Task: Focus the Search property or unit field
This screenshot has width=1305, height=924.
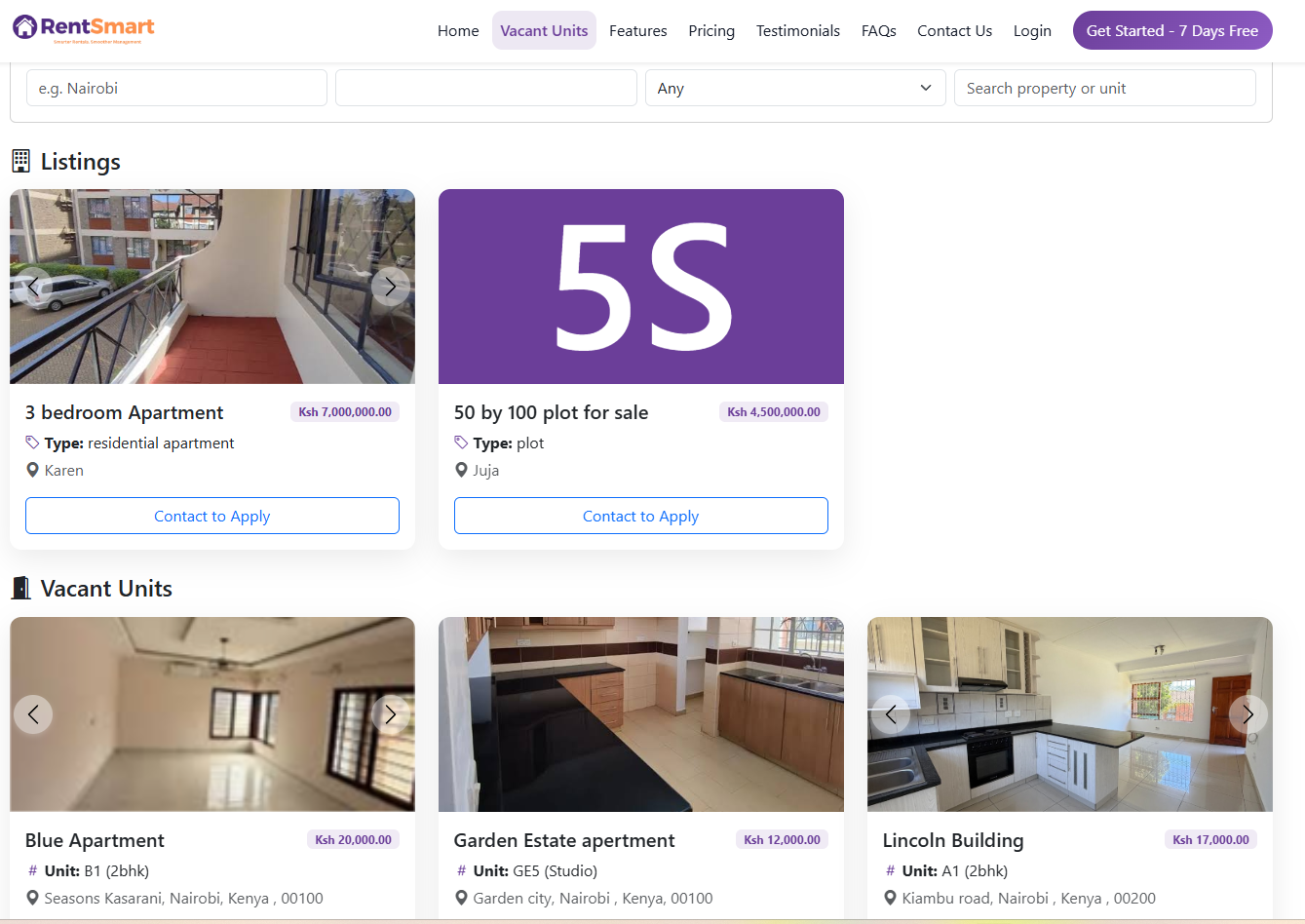Action: pyautogui.click(x=1105, y=88)
